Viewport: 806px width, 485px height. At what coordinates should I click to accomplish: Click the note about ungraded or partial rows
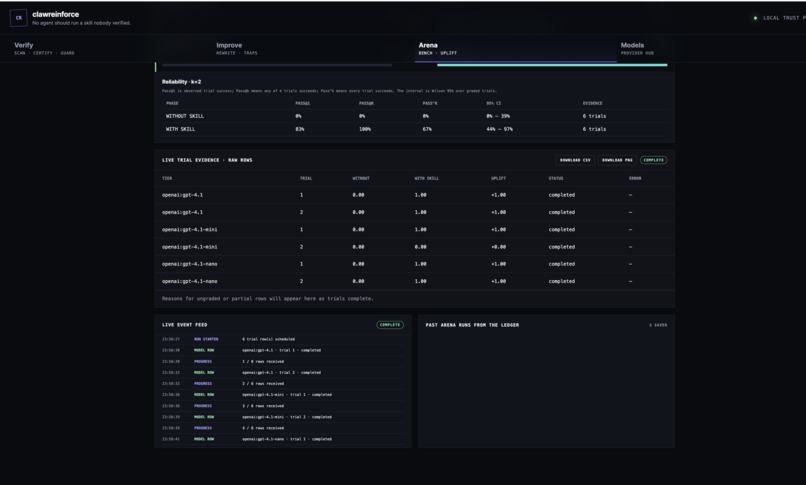pos(268,299)
